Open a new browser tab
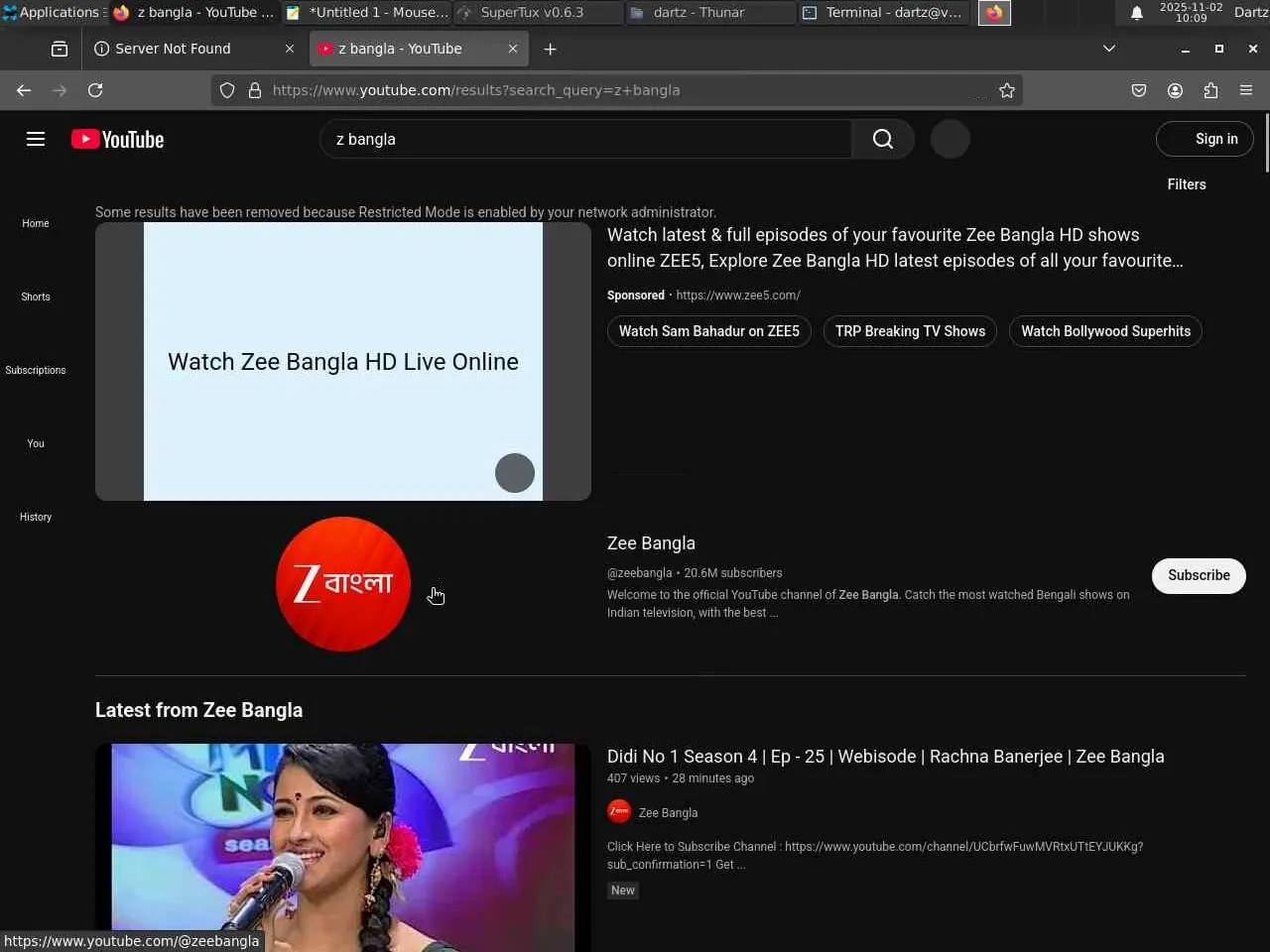This screenshot has height=952, width=1270. point(550,49)
